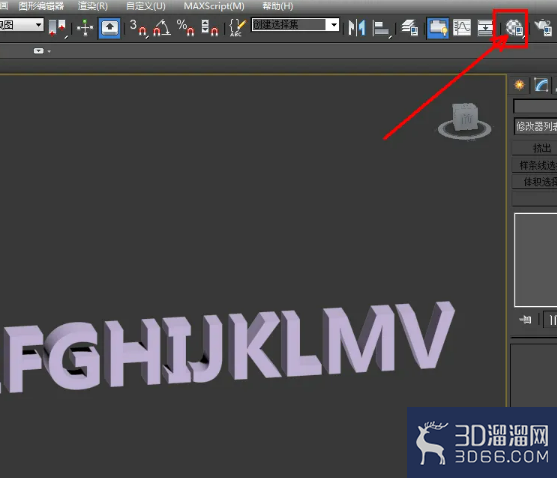Image resolution: width=557 pixels, height=478 pixels.
Task: Click the select and manipulate icon
Action: click(x=85, y=28)
